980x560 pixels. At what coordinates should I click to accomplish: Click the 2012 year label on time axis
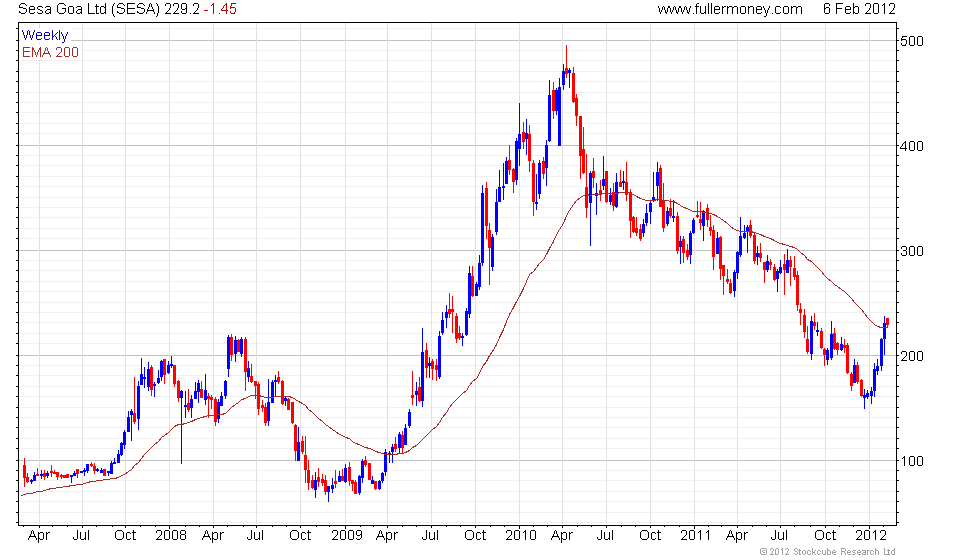click(x=871, y=536)
